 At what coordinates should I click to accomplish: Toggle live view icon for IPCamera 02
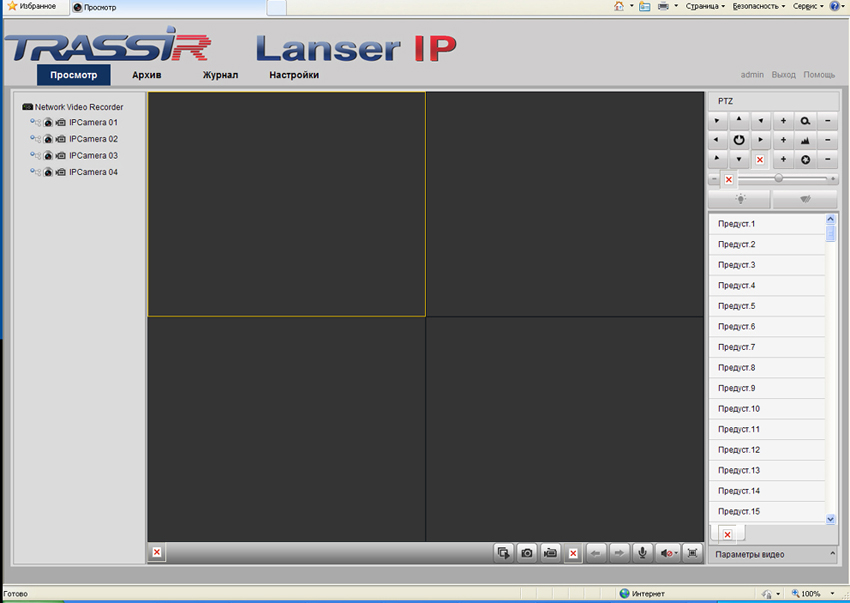point(48,139)
